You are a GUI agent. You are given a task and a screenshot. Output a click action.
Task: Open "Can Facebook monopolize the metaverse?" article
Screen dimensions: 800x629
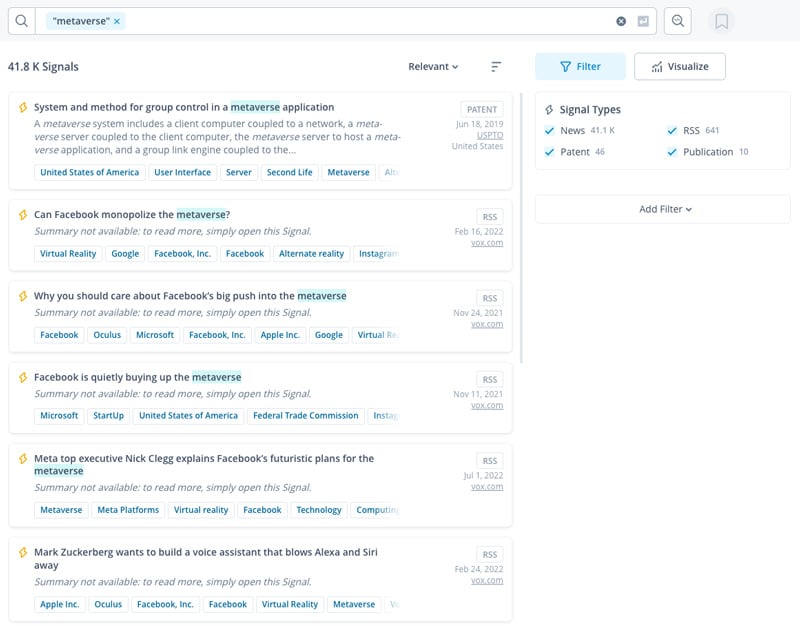[x=132, y=215]
